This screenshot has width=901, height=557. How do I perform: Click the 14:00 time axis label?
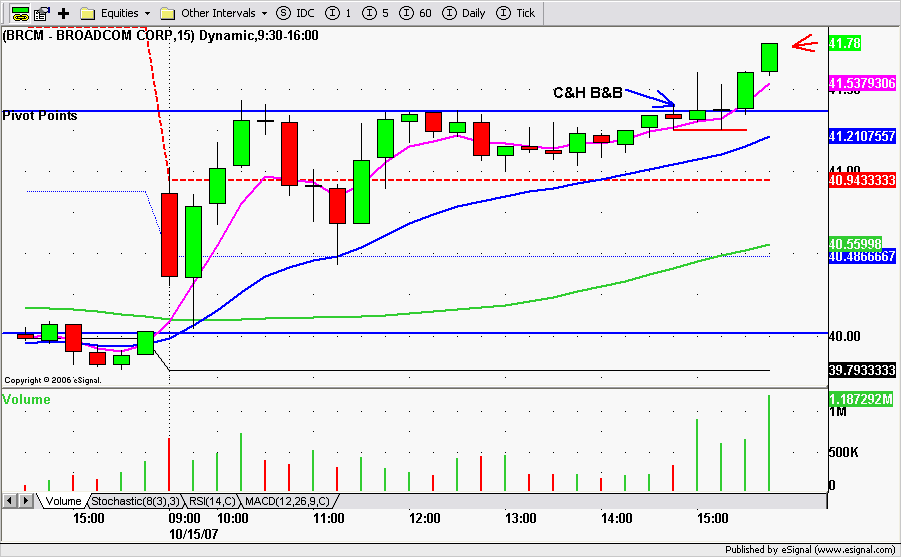(617, 518)
